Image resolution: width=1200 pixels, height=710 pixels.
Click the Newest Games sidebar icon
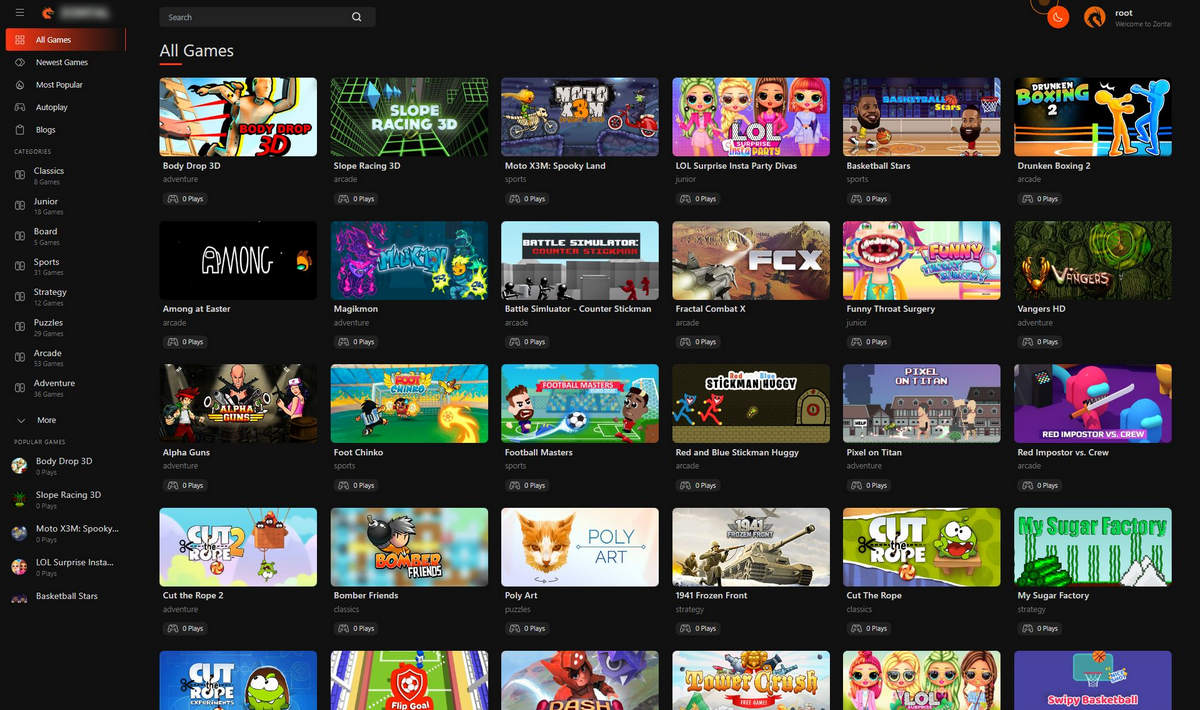[x=22, y=62]
